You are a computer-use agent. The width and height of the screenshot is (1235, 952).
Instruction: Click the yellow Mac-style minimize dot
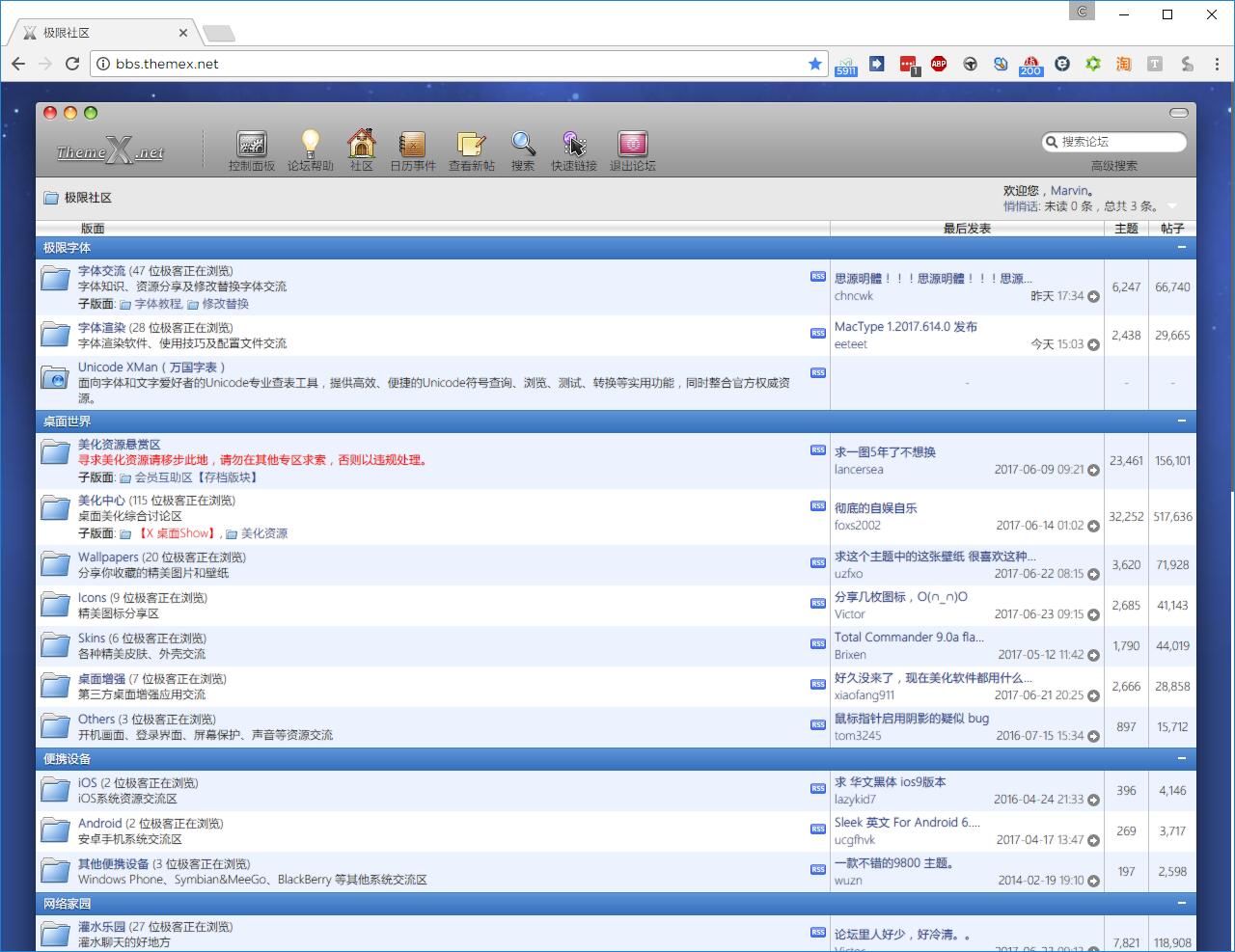(x=70, y=113)
